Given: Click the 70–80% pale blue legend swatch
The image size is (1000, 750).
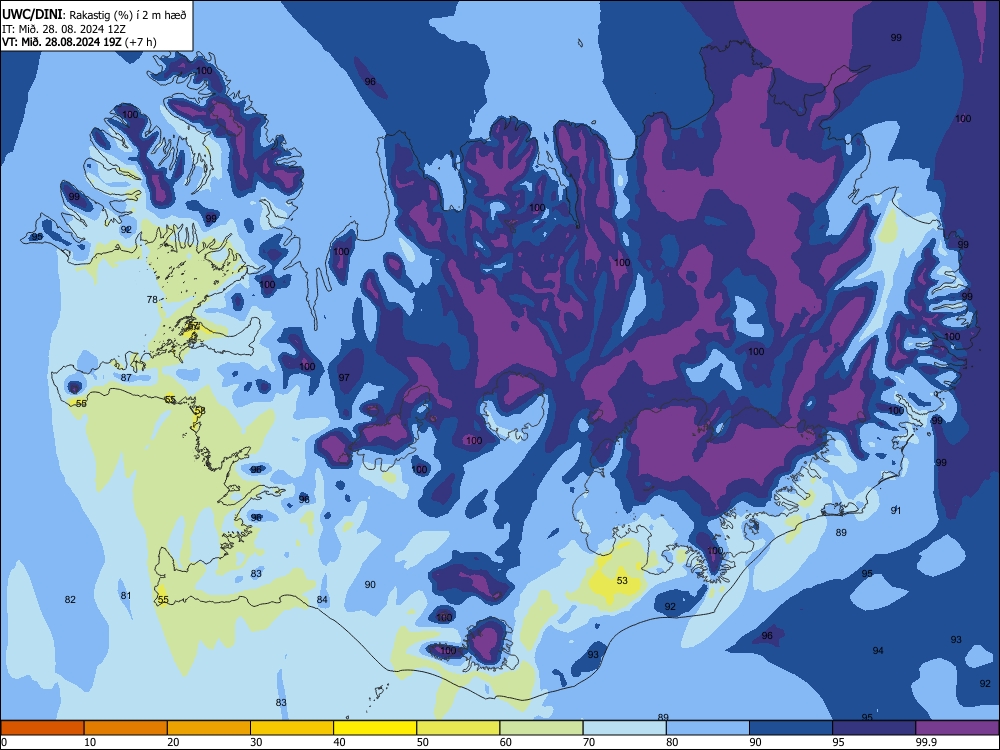Looking at the screenshot, I should point(624,728).
